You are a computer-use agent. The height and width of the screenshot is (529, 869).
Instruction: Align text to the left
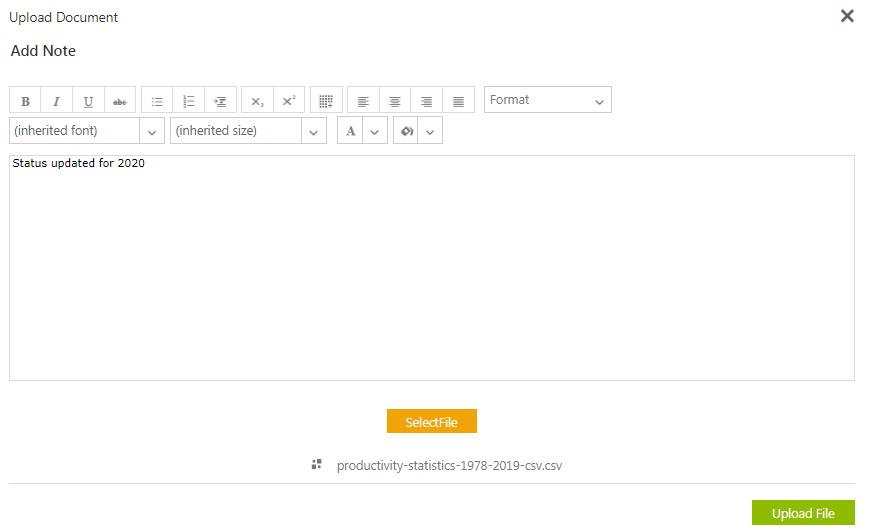[363, 101]
